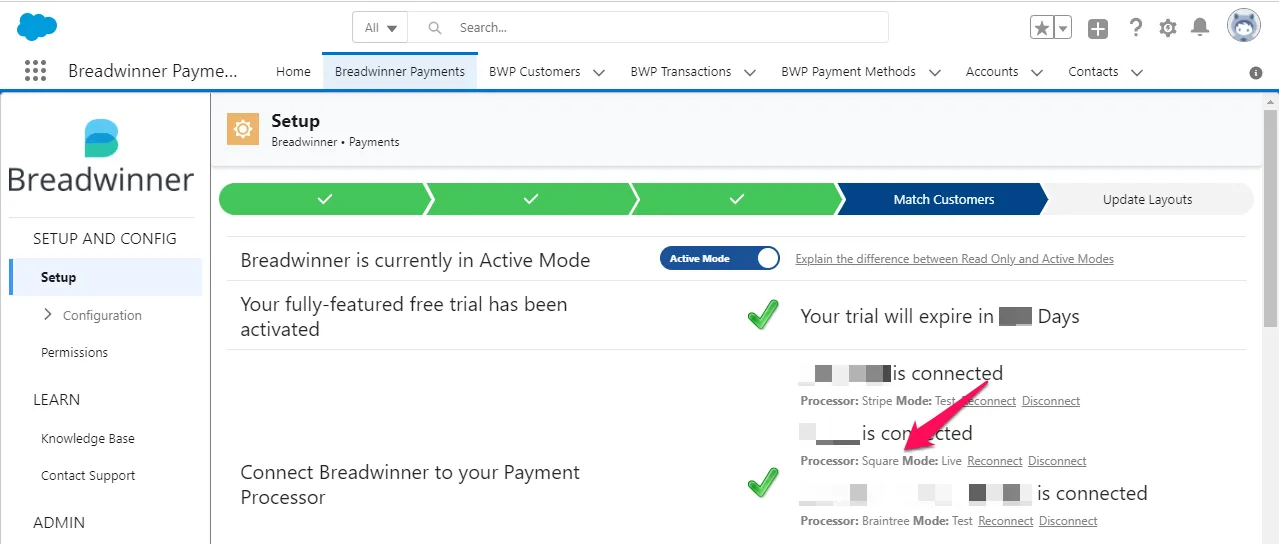Open Contact Support in the sidebar

click(88, 476)
